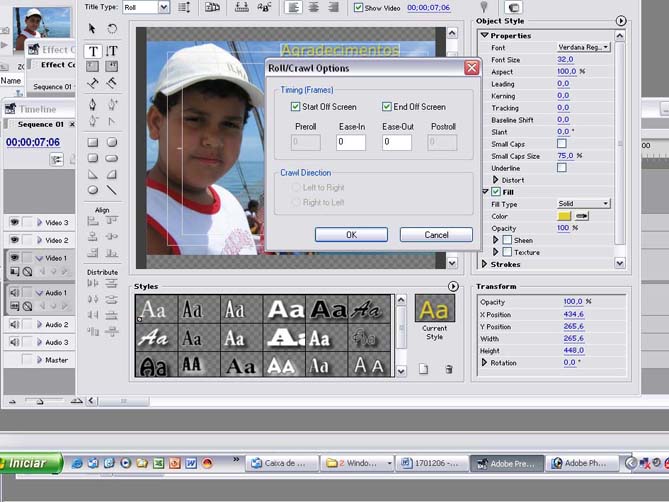
Task: Delete style using trash icon
Action: pyautogui.click(x=448, y=369)
